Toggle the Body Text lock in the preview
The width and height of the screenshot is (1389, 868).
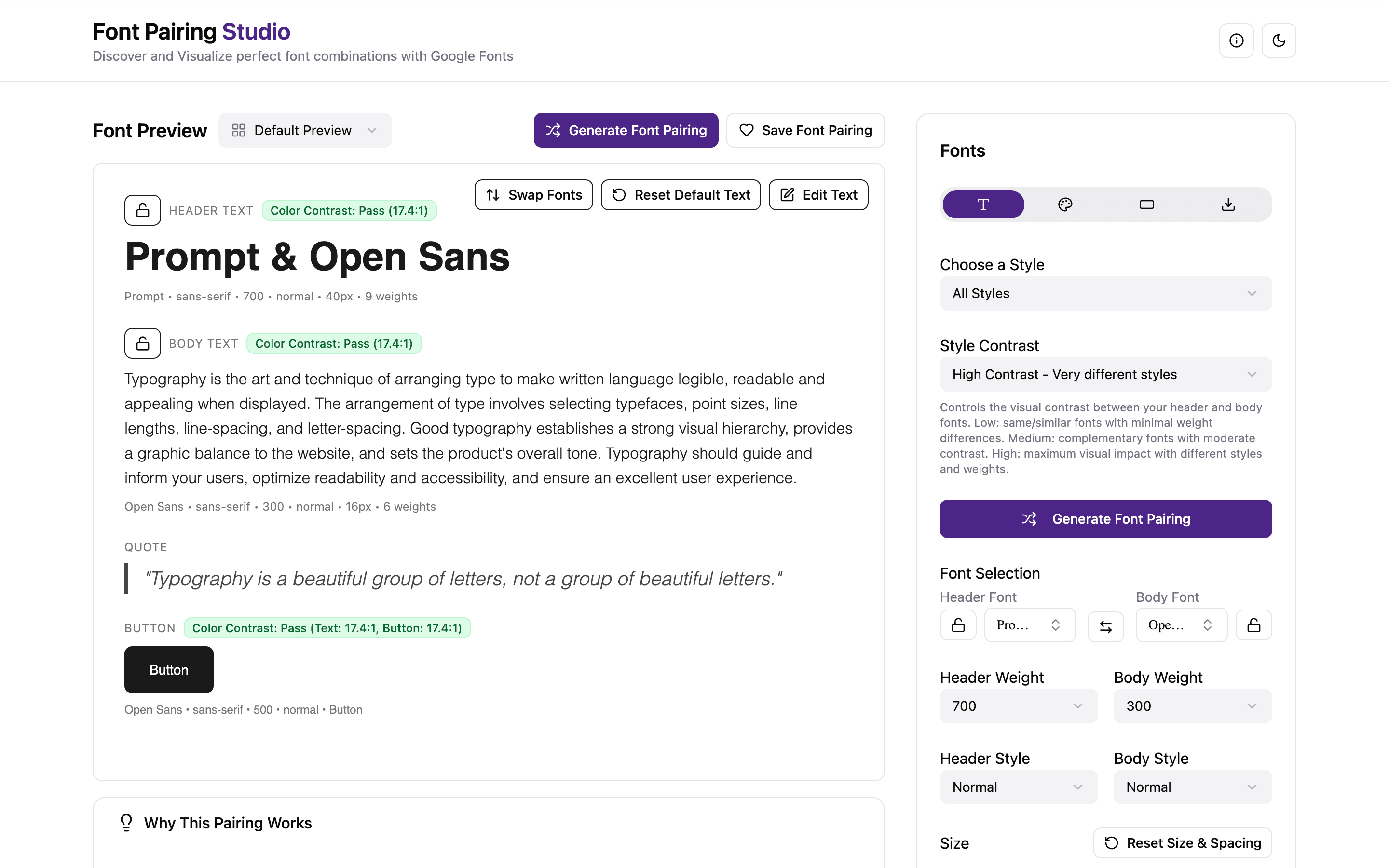click(142, 343)
